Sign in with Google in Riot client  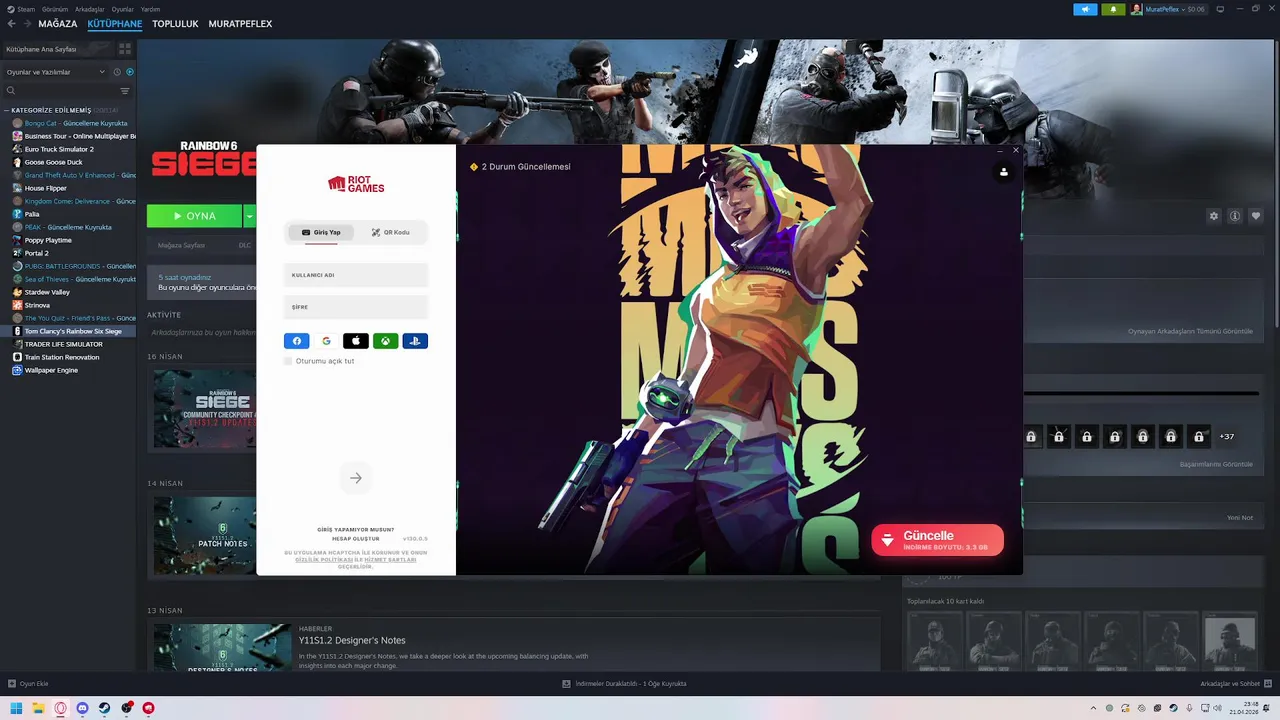[x=326, y=341]
